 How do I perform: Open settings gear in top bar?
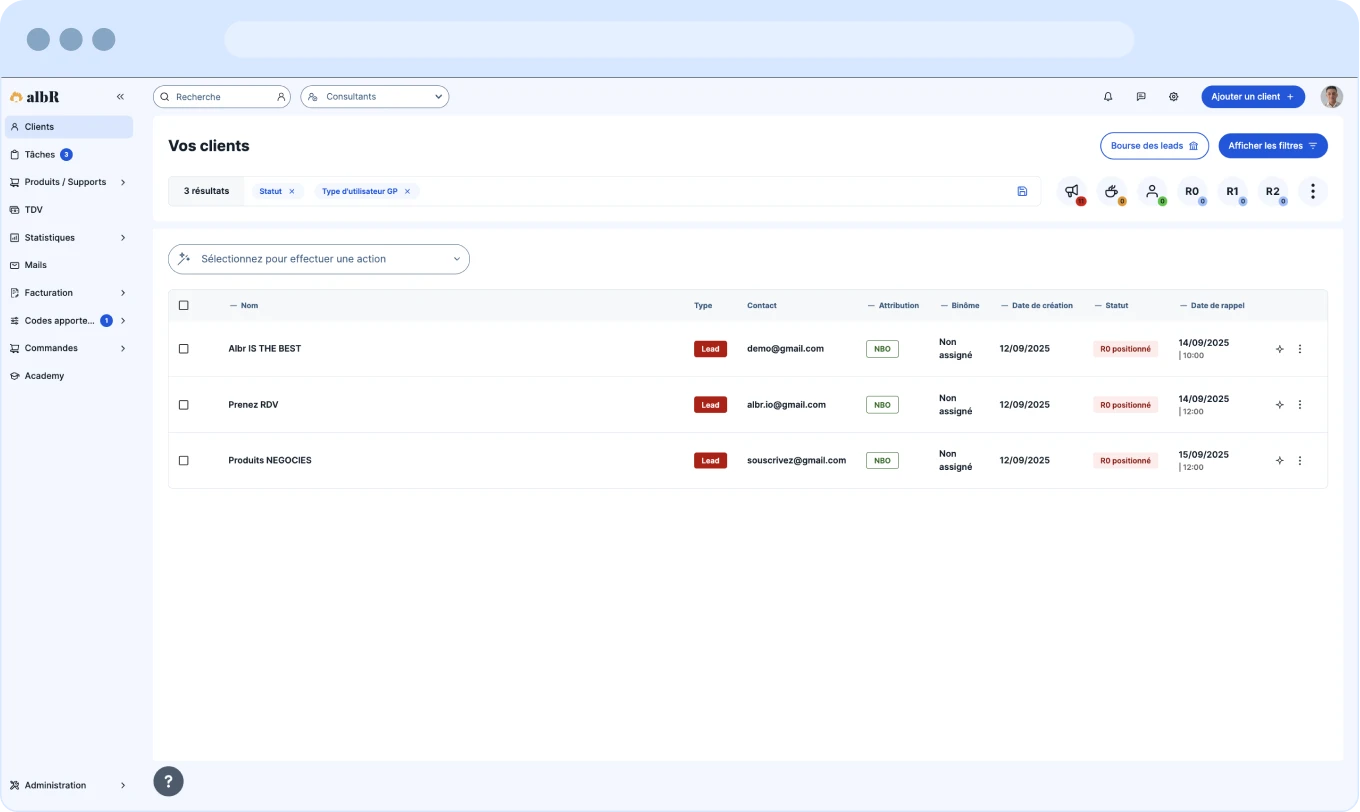[1174, 97]
